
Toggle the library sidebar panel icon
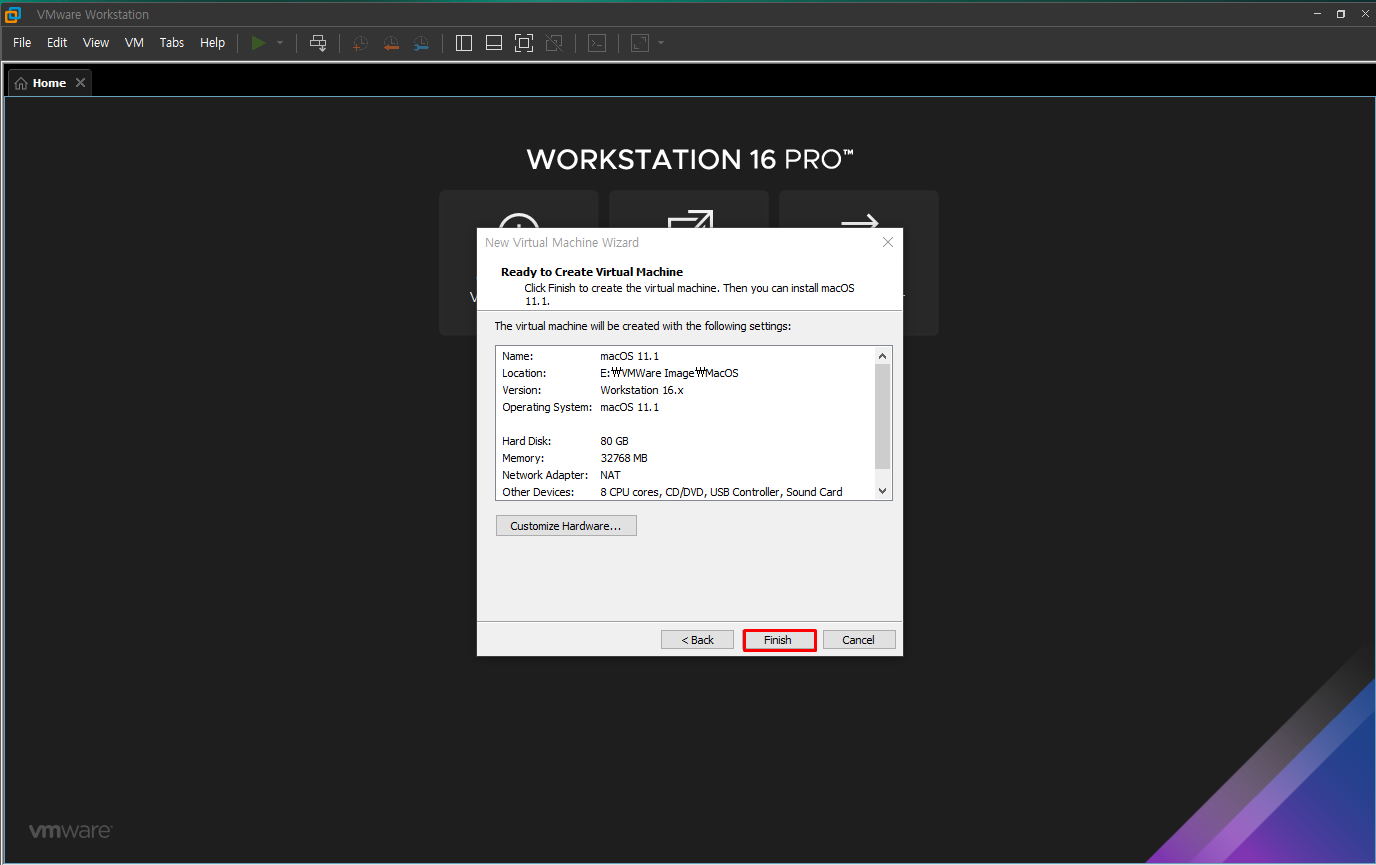[x=464, y=43]
